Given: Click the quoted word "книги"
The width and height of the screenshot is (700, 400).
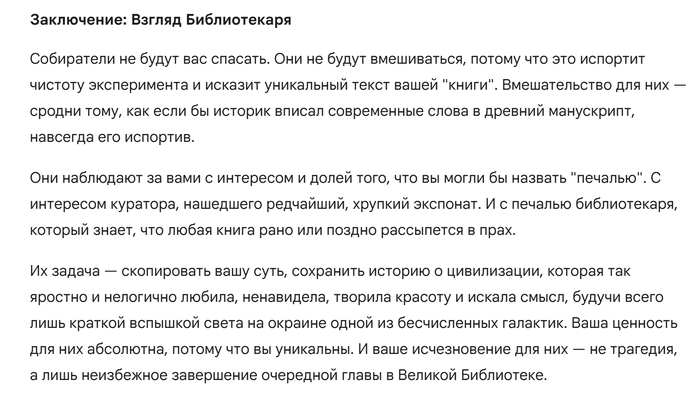Looking at the screenshot, I should click(456, 83).
